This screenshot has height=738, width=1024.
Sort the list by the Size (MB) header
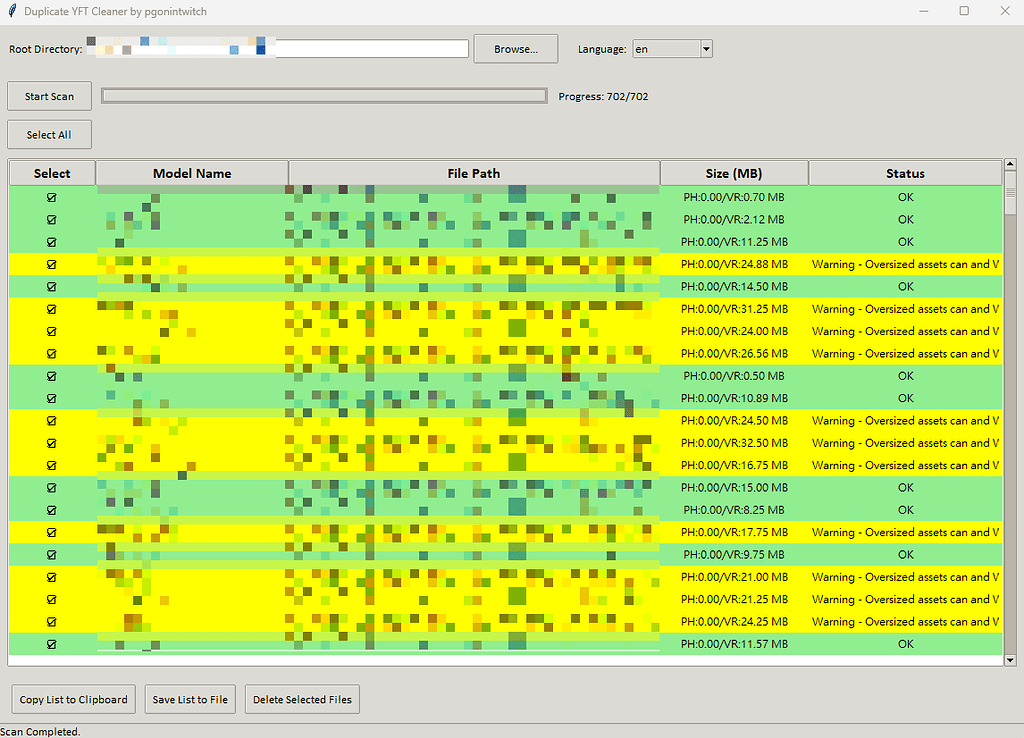(x=733, y=172)
